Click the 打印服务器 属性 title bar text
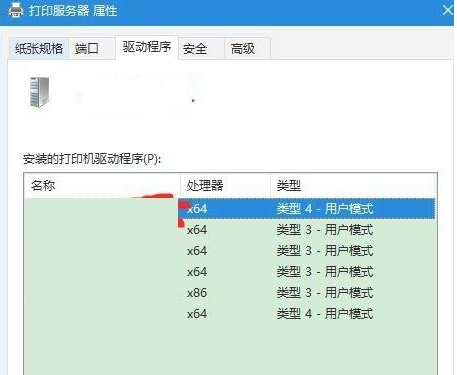 pos(73,11)
